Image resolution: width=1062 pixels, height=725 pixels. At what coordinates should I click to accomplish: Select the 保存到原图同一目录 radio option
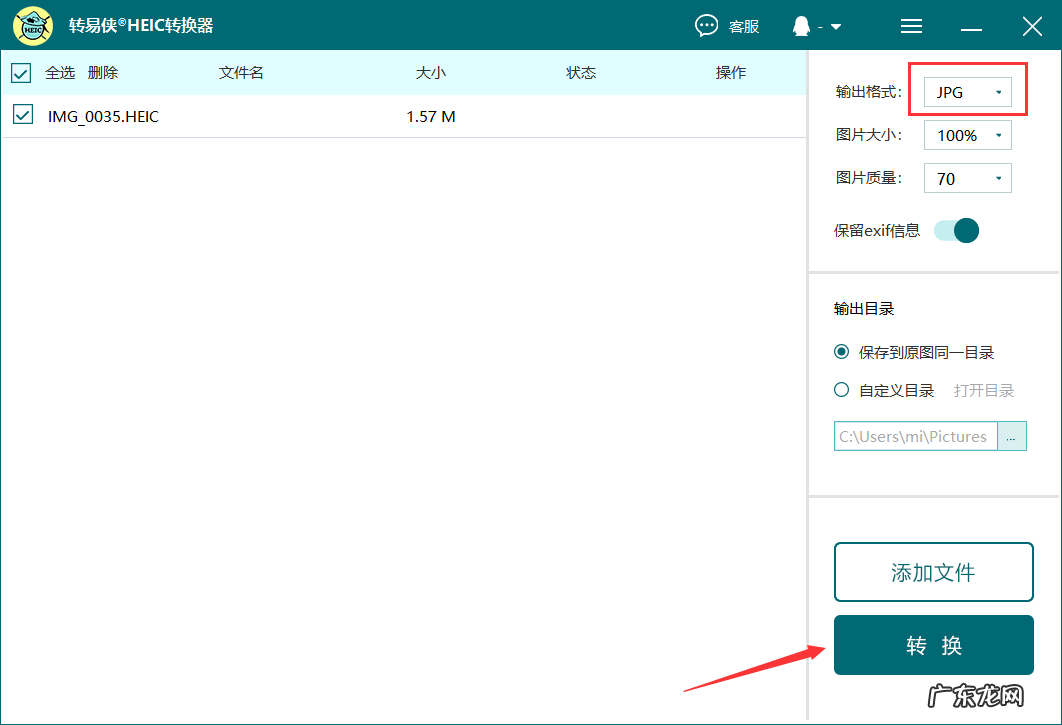[841, 352]
